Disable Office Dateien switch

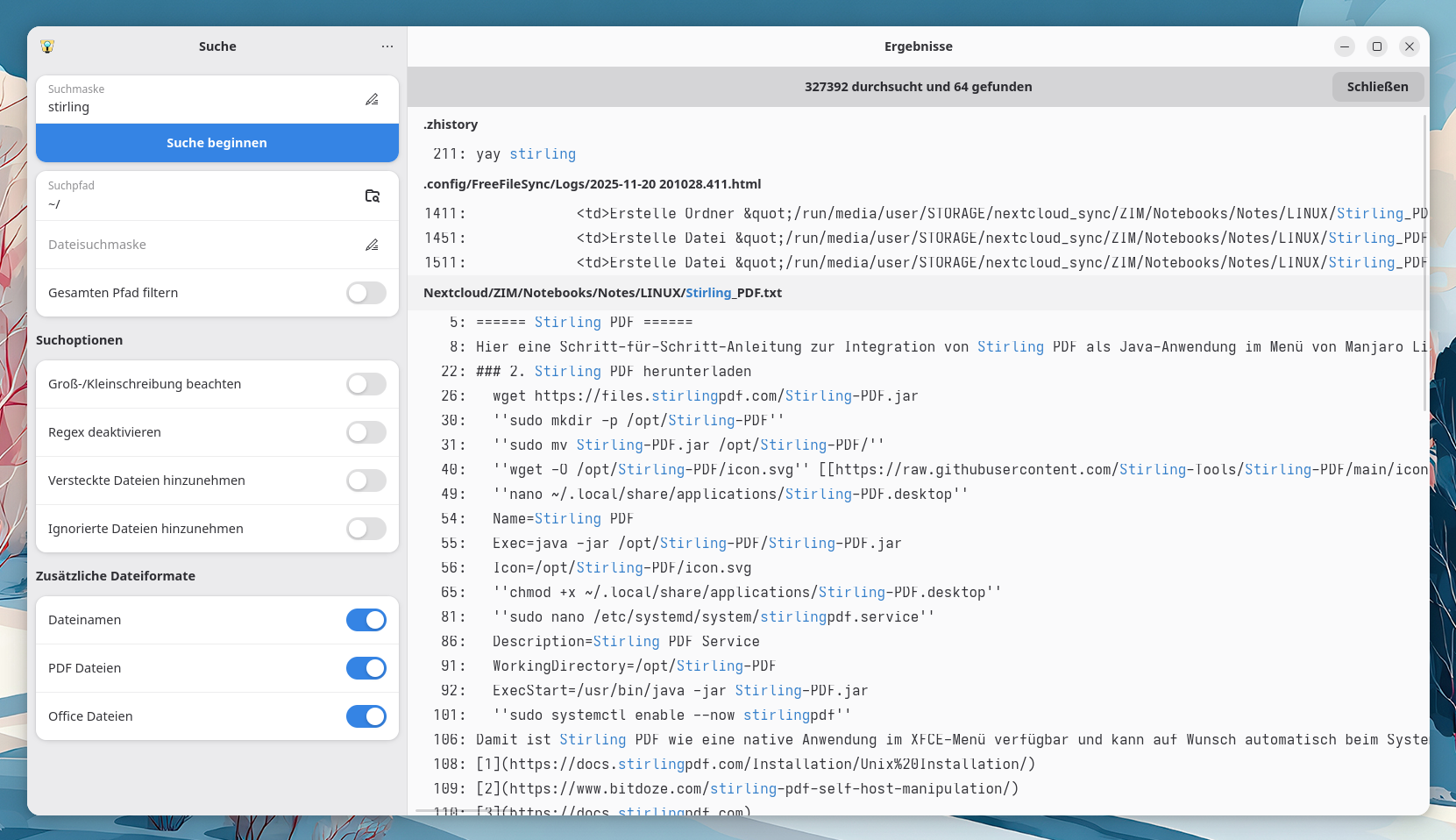click(x=366, y=716)
